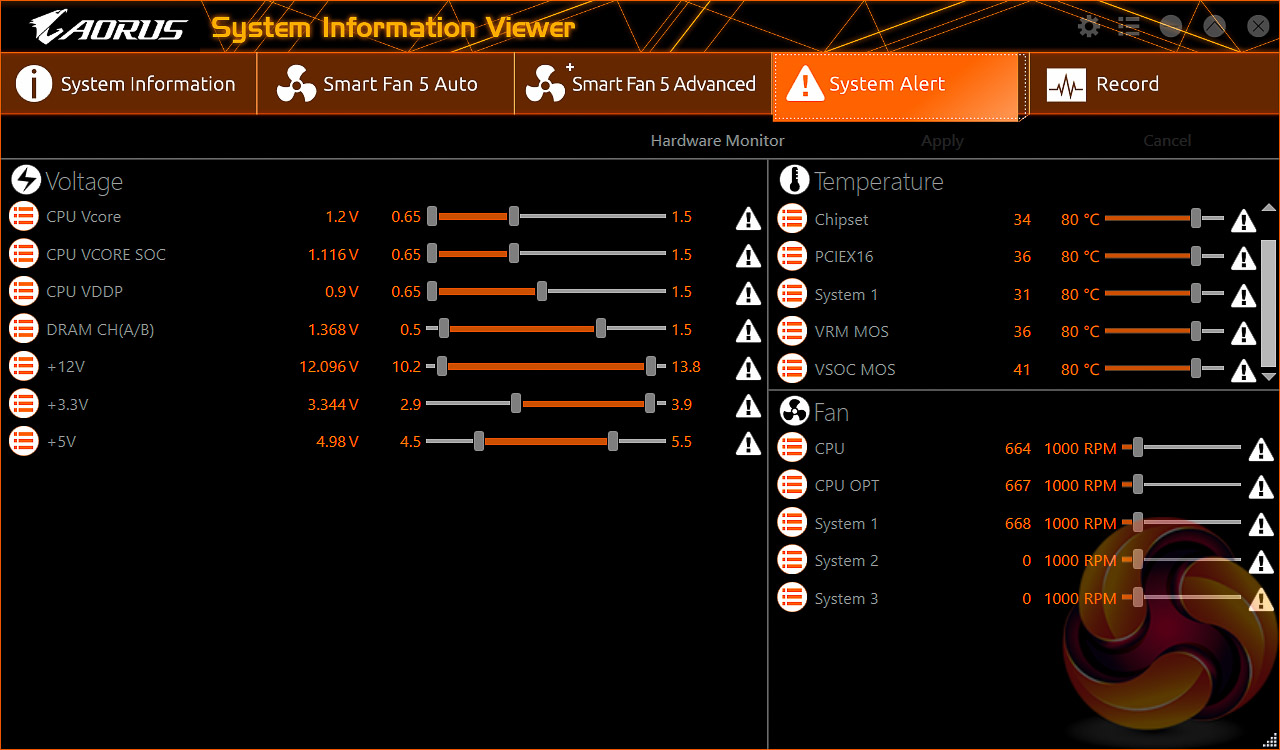Screen dimensions: 1280x750
Task: Click the up arrow of the Temperature scrollbar
Action: (1269, 208)
